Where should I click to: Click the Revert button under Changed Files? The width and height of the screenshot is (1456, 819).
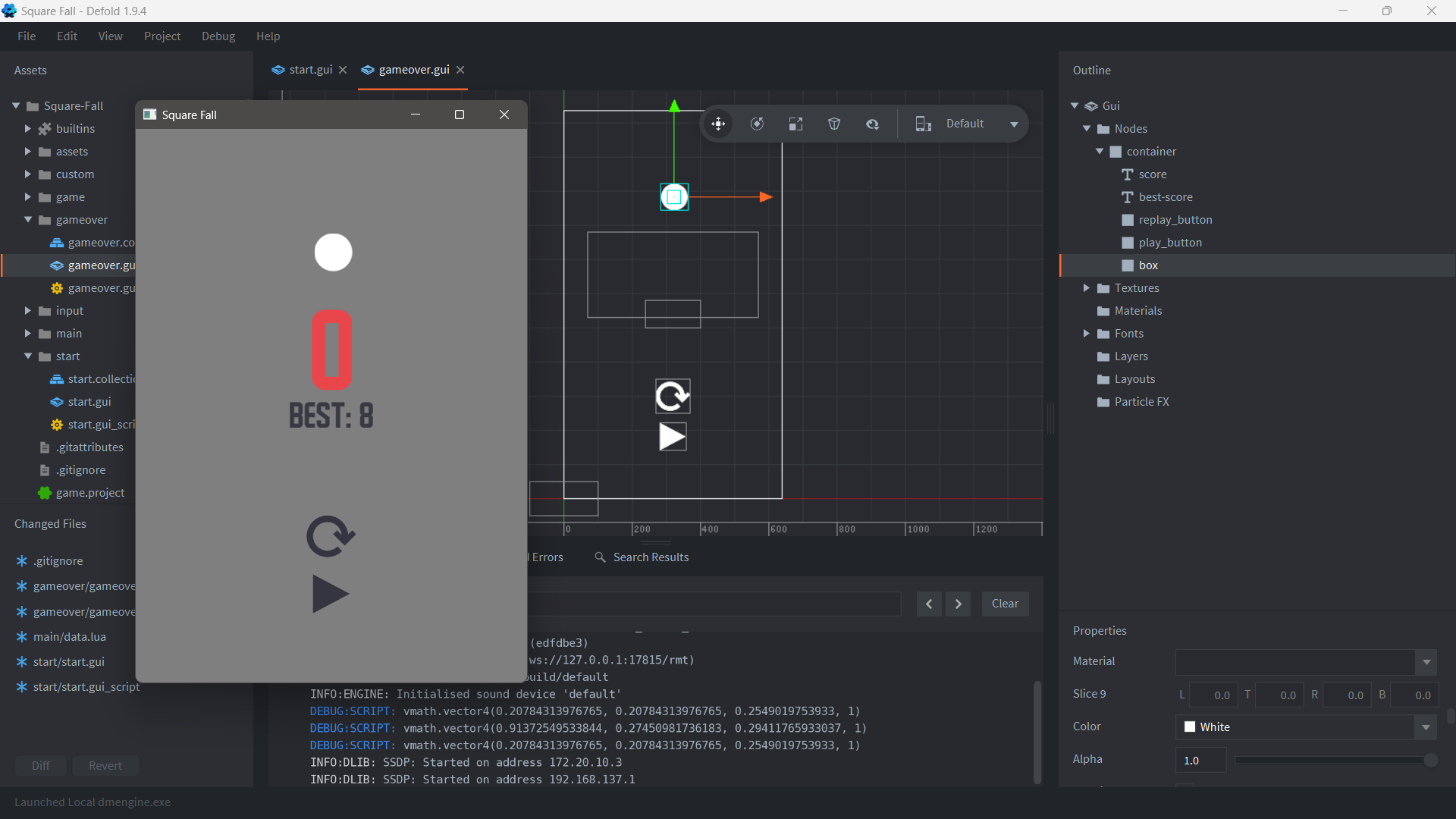click(x=105, y=765)
